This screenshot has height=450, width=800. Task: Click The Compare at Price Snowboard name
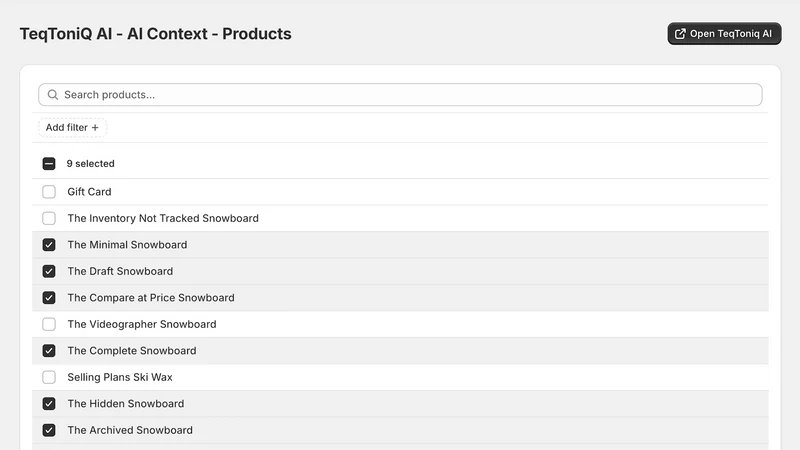[151, 298]
